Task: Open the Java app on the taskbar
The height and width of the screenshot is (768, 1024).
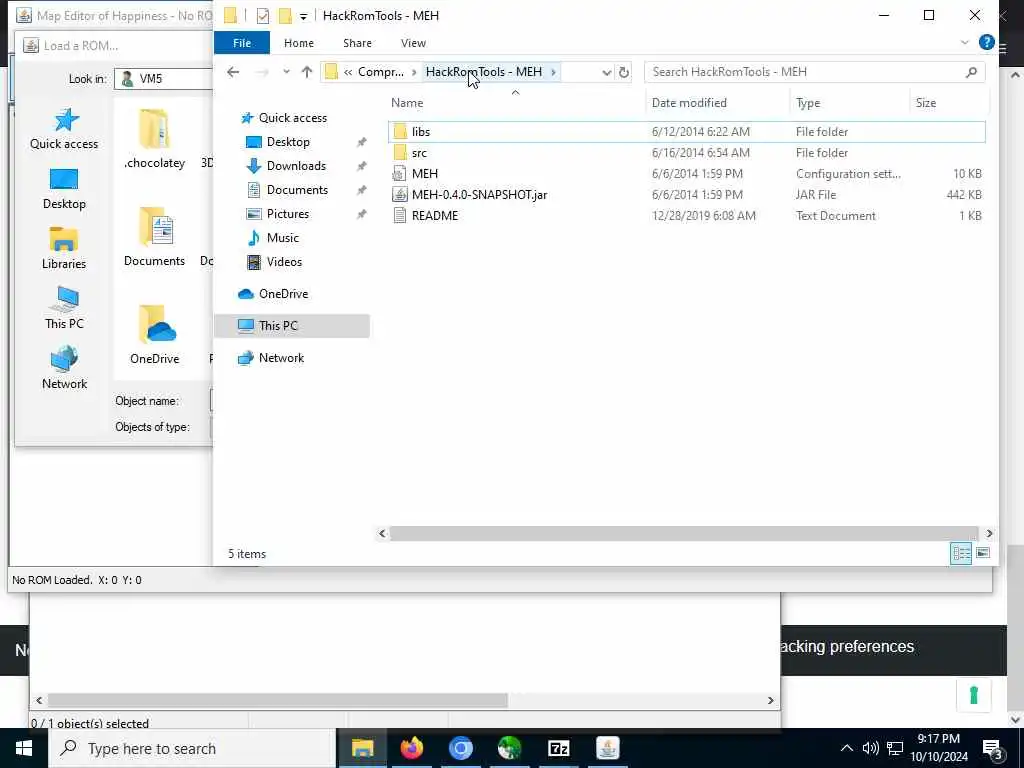Action: click(x=607, y=748)
